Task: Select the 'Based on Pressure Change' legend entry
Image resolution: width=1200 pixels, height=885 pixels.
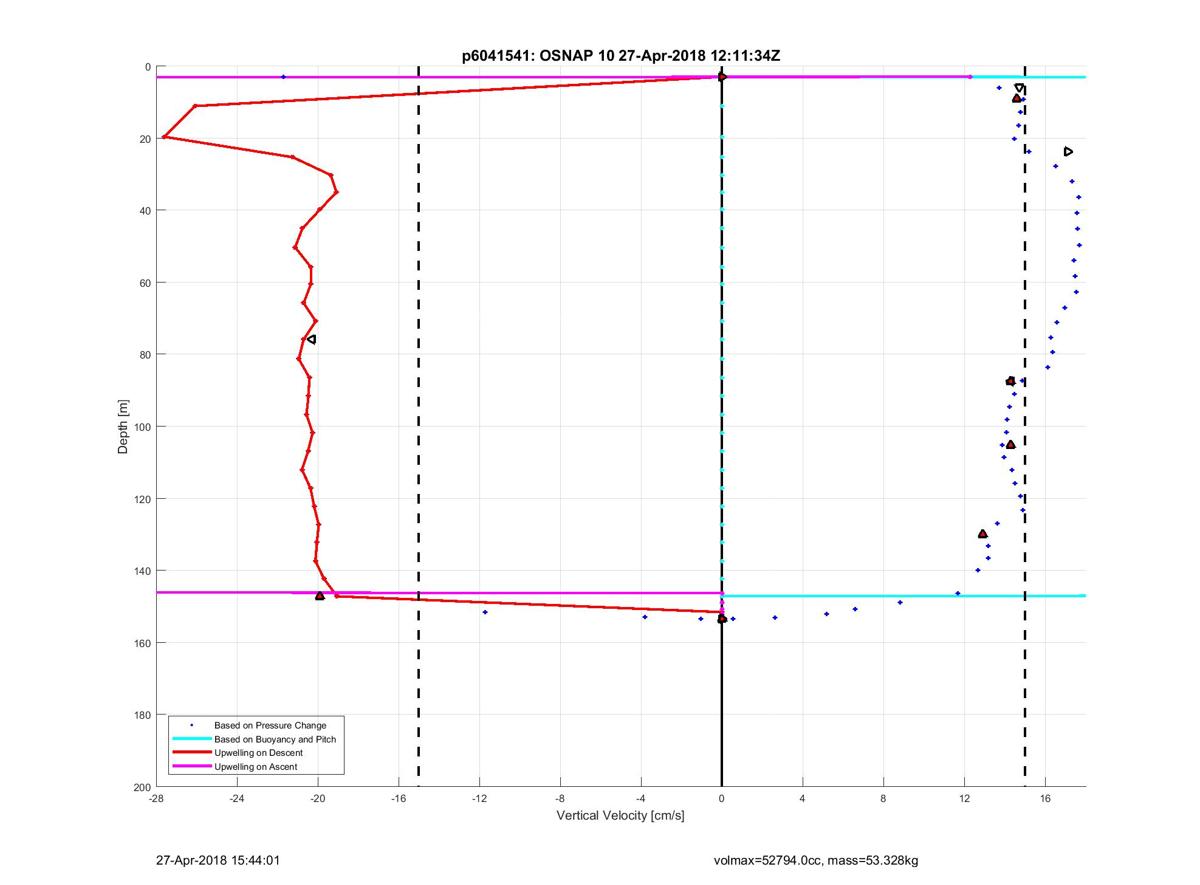Action: click(270, 725)
